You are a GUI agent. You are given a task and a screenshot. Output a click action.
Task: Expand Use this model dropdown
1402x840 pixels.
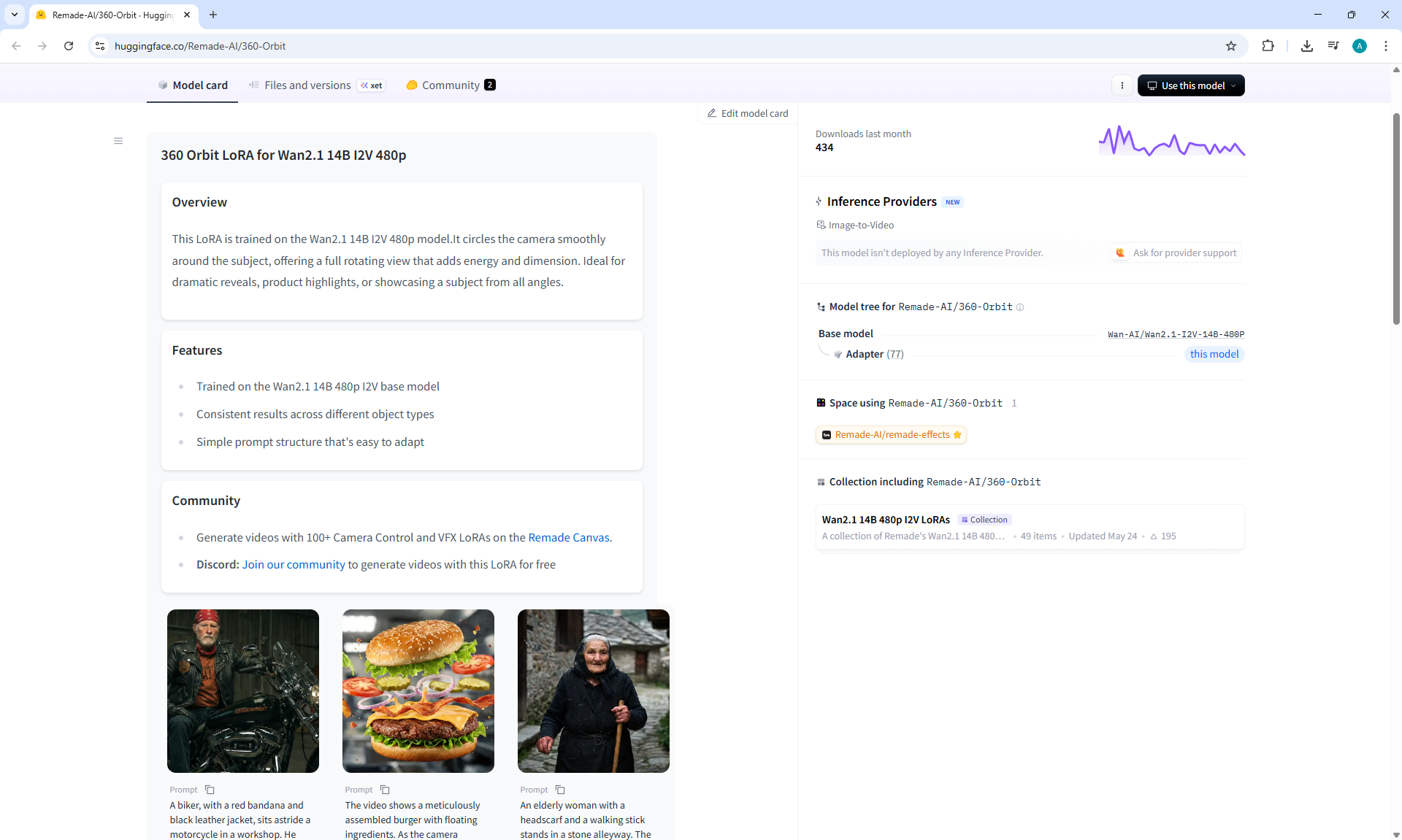tap(1191, 85)
